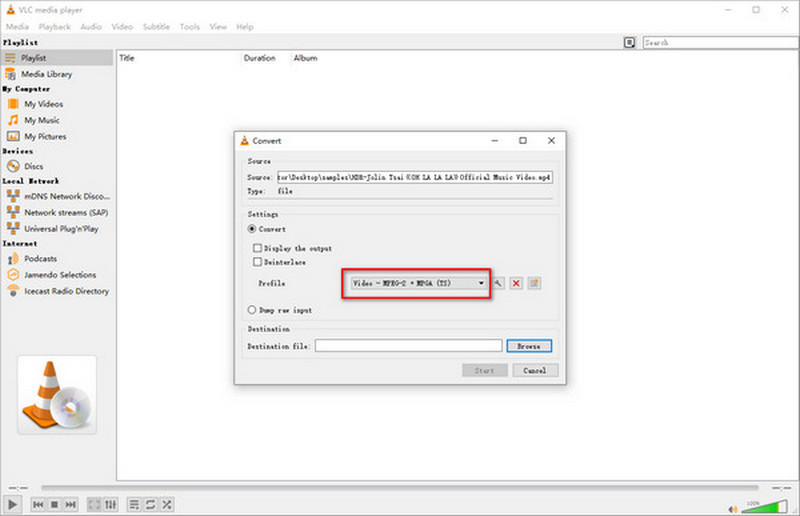Open My Music in sidebar
The image size is (800, 516).
click(x=57, y=120)
